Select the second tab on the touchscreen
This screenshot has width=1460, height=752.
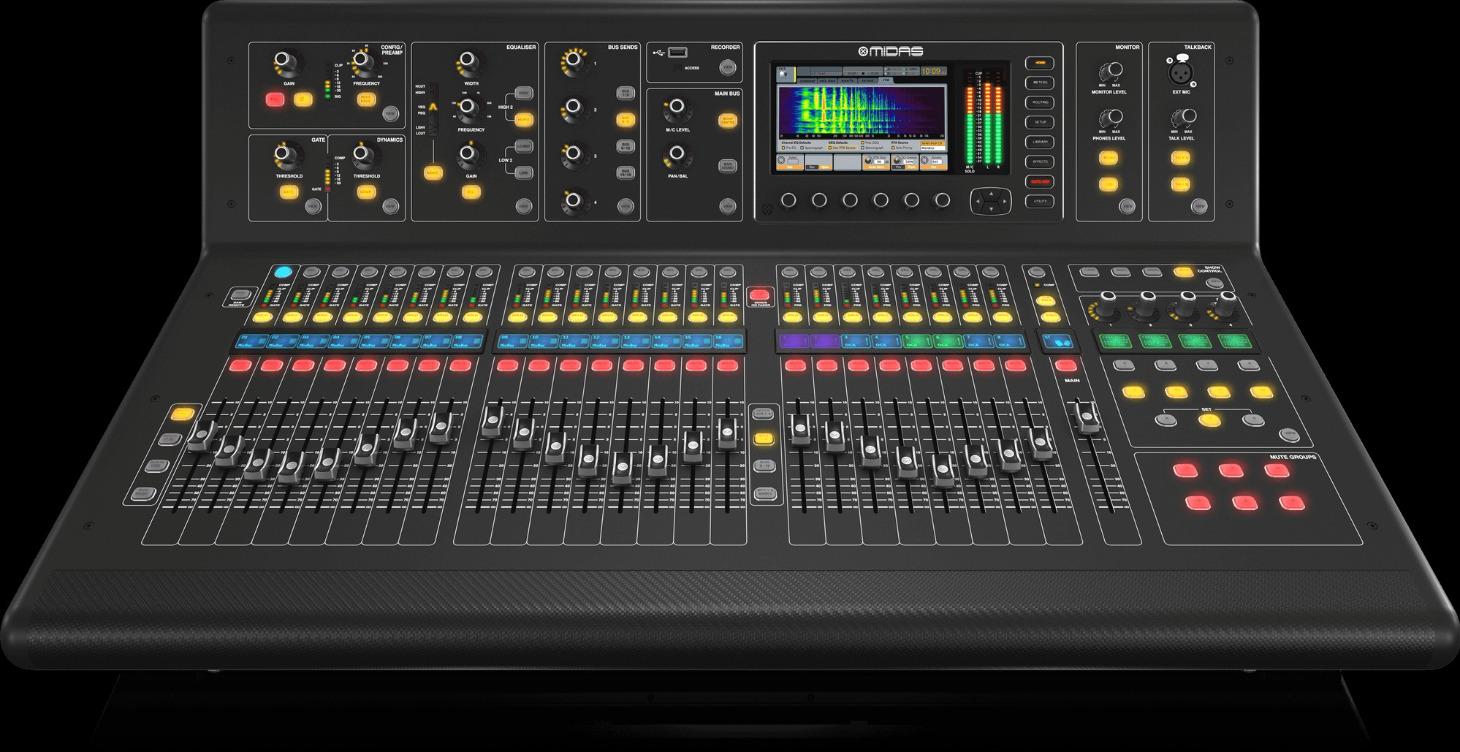point(827,80)
